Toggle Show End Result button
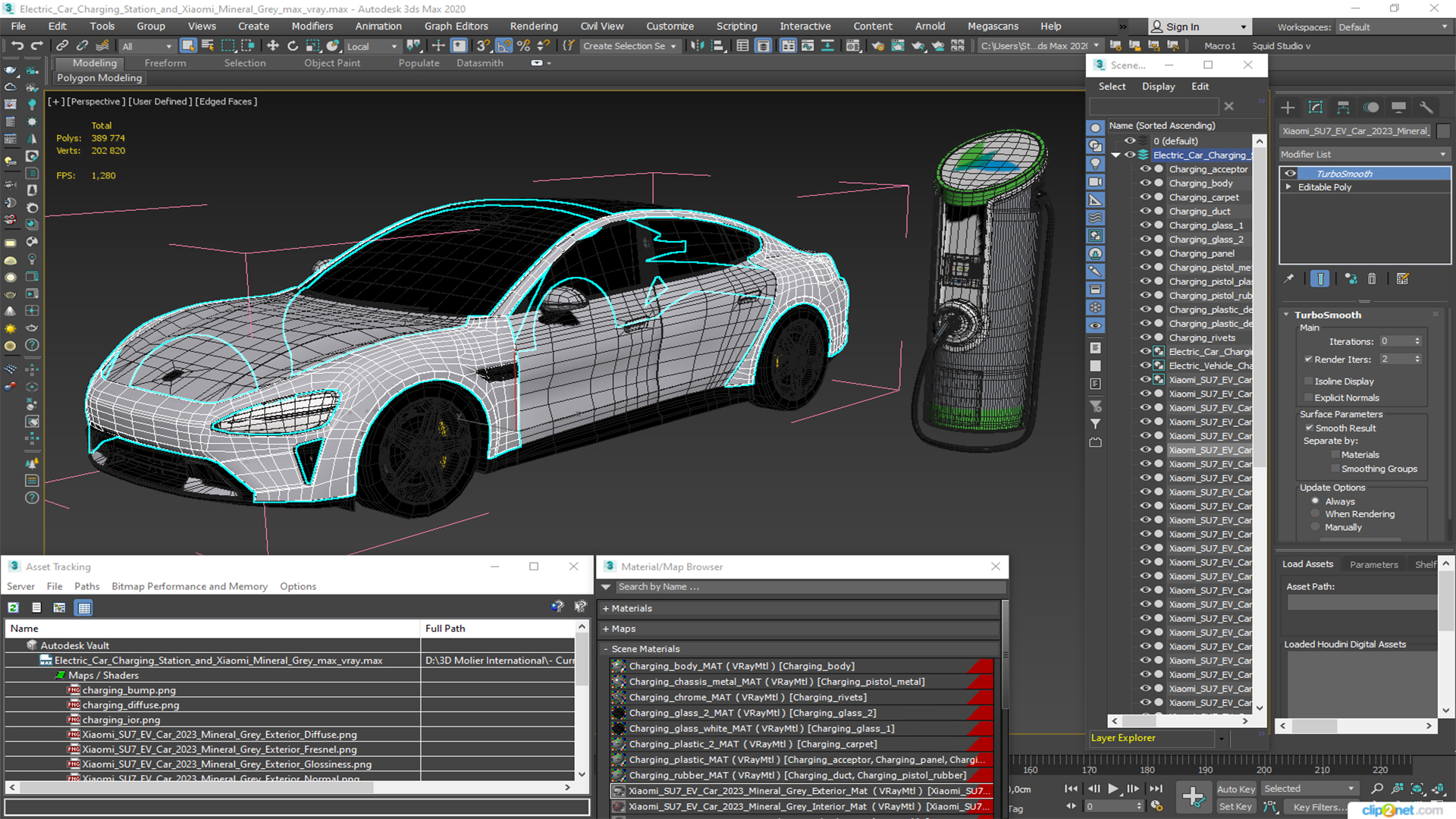 point(1320,279)
